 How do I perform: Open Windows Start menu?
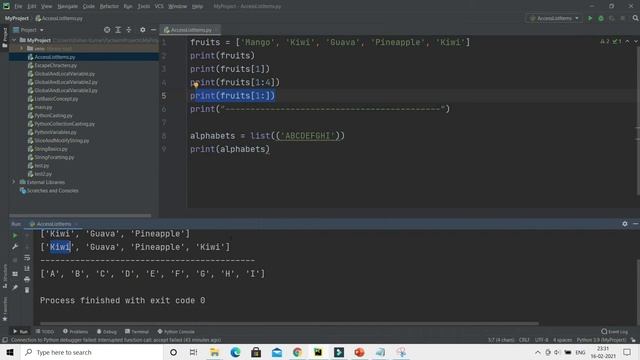[10, 352]
